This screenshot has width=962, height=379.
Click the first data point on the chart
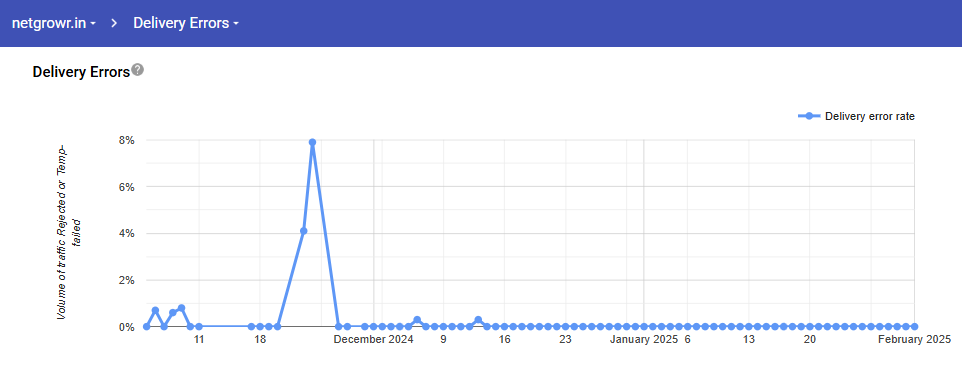(147, 327)
